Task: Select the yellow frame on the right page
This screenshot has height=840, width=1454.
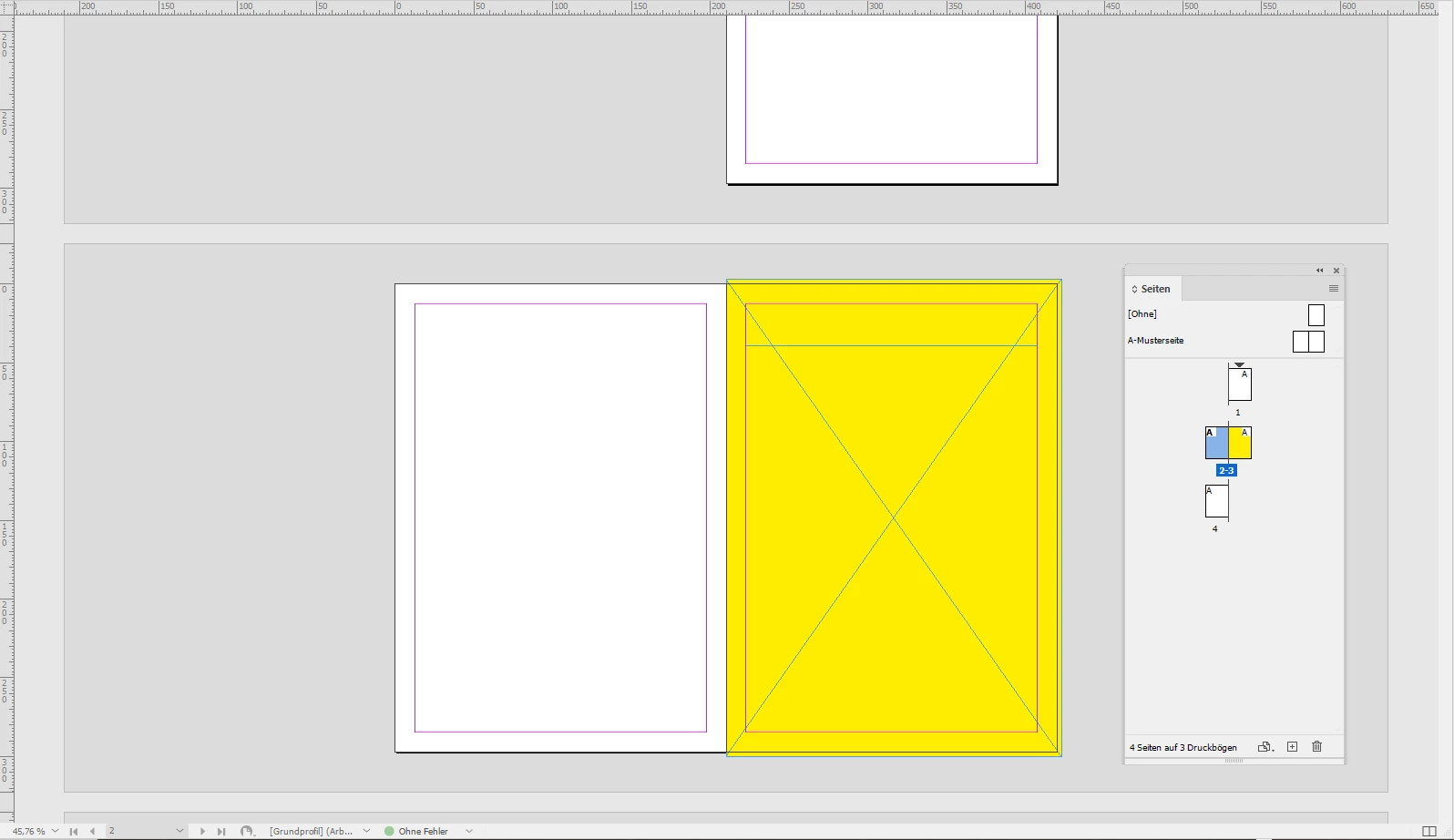Action: 894,517
